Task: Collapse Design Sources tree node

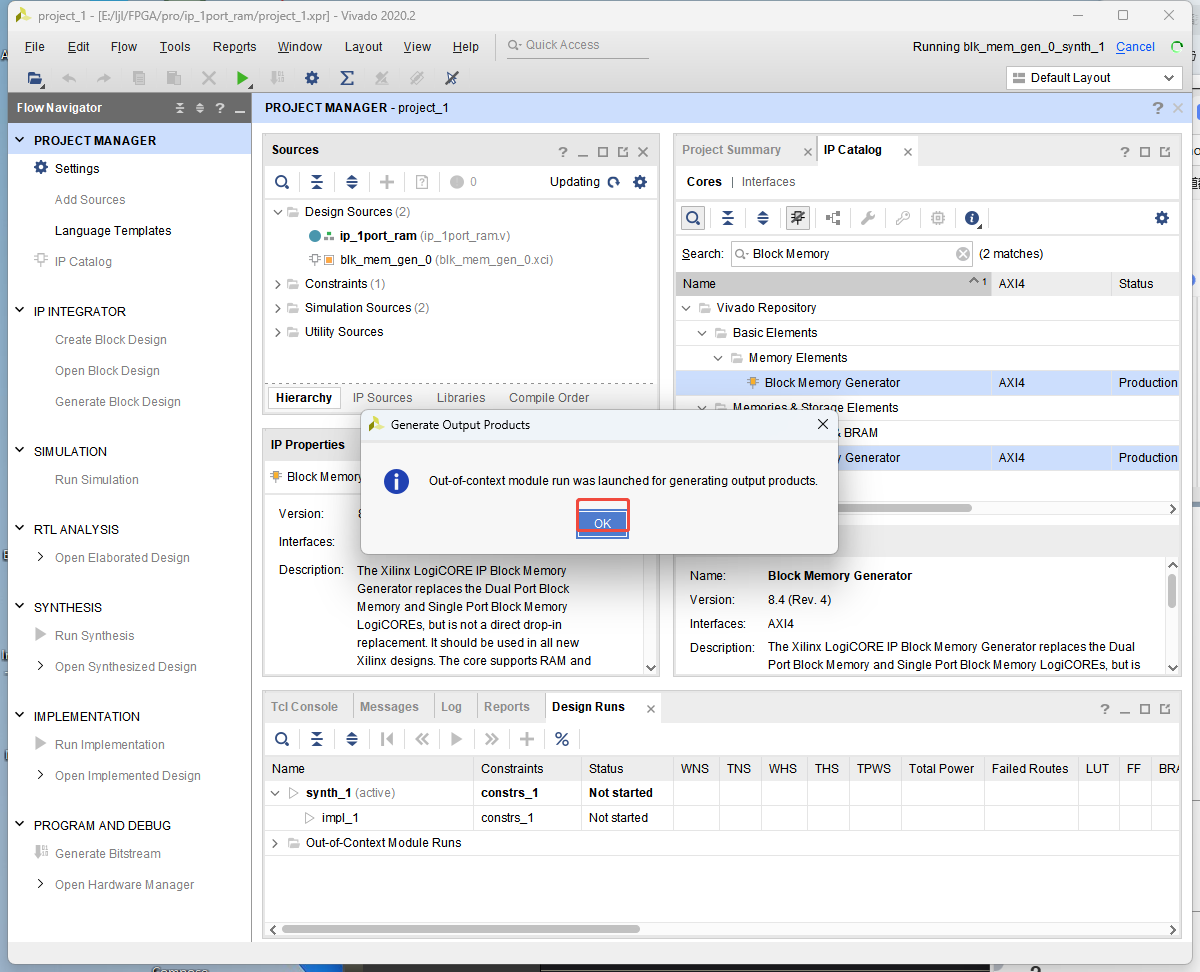Action: pos(278,212)
